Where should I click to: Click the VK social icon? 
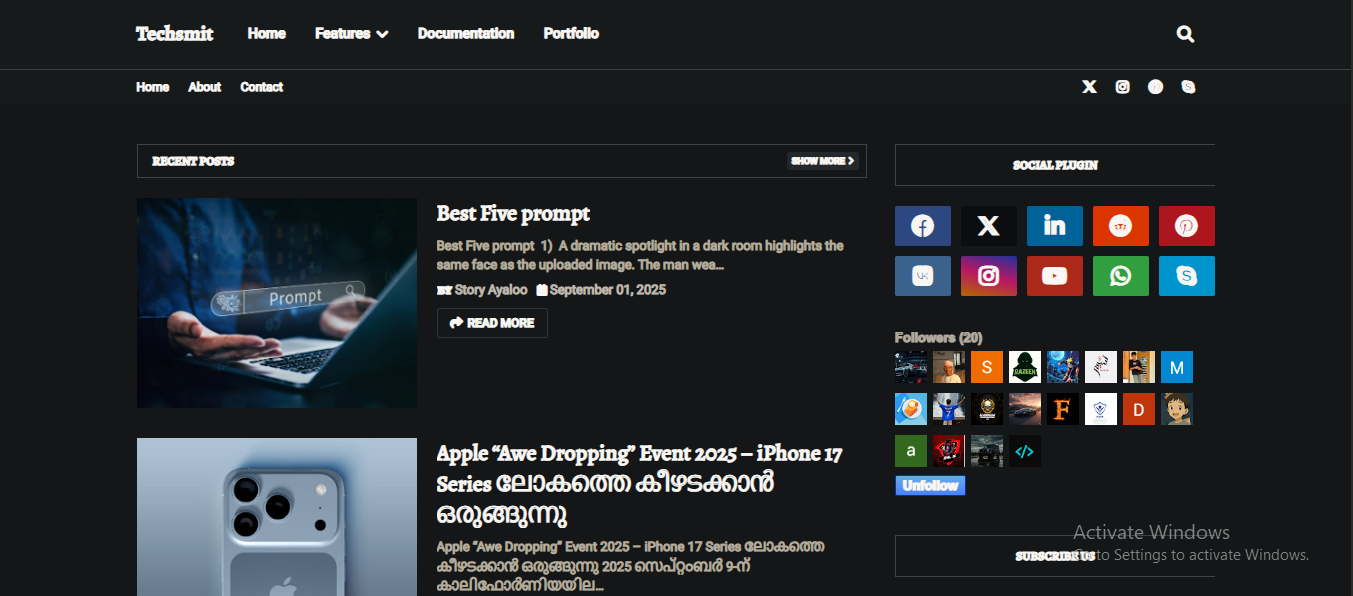tap(923, 276)
